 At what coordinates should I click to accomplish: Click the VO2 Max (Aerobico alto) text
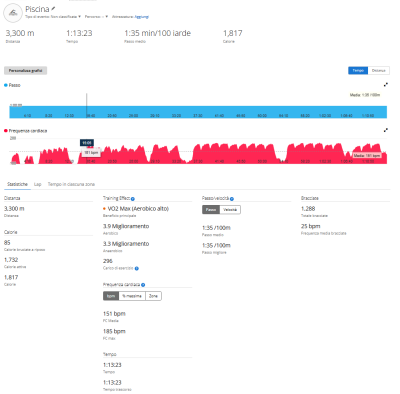coord(138,209)
